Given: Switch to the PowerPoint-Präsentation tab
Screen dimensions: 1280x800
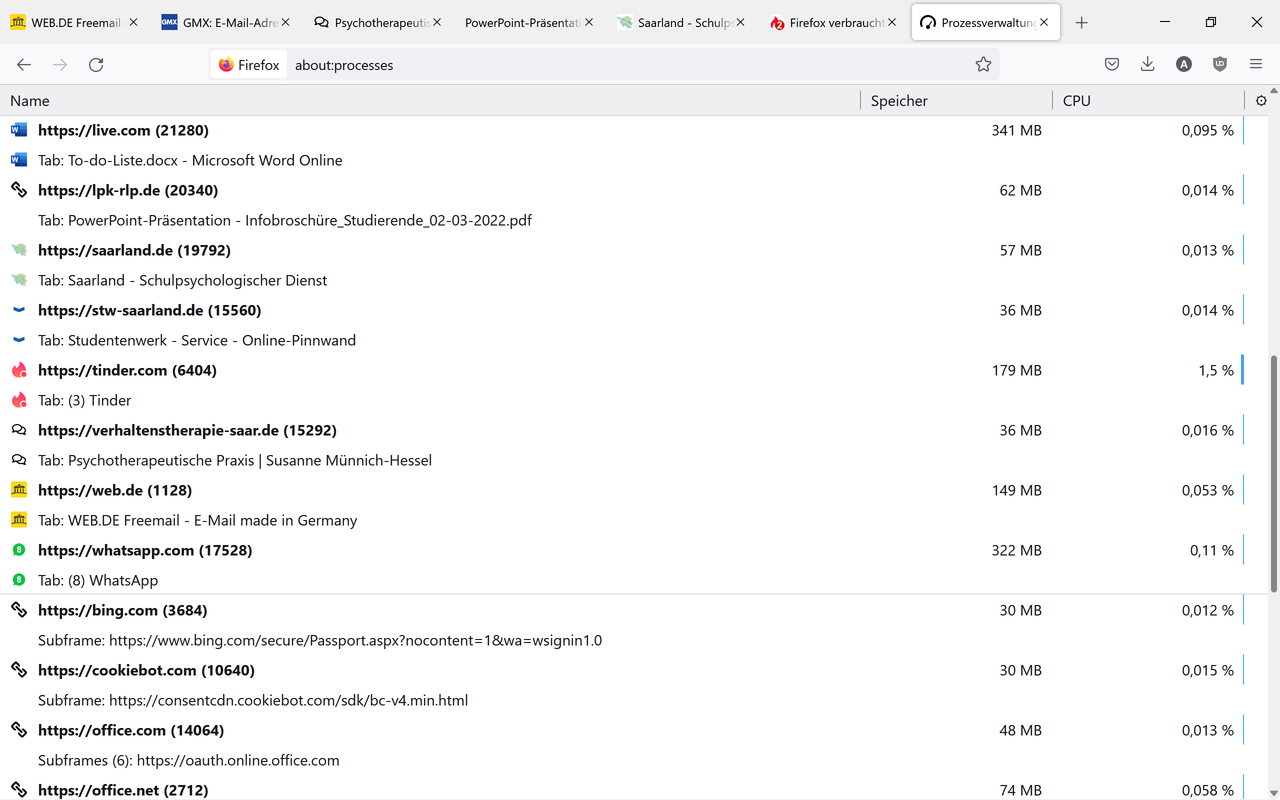Looking at the screenshot, I should click(530, 22).
